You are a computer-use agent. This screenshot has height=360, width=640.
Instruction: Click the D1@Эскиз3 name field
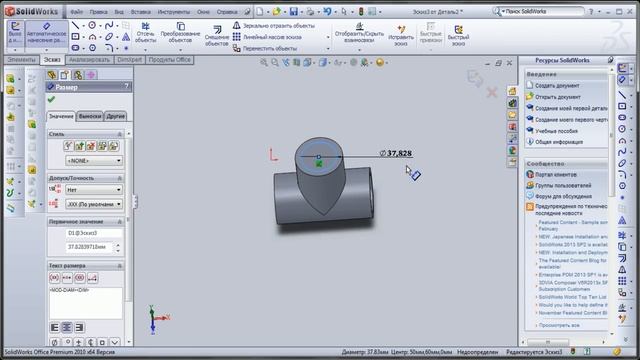pos(93,233)
